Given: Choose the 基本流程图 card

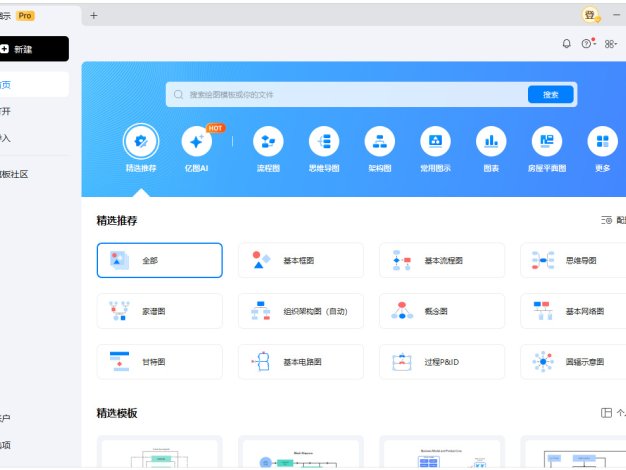Looking at the screenshot, I should coord(442,260).
